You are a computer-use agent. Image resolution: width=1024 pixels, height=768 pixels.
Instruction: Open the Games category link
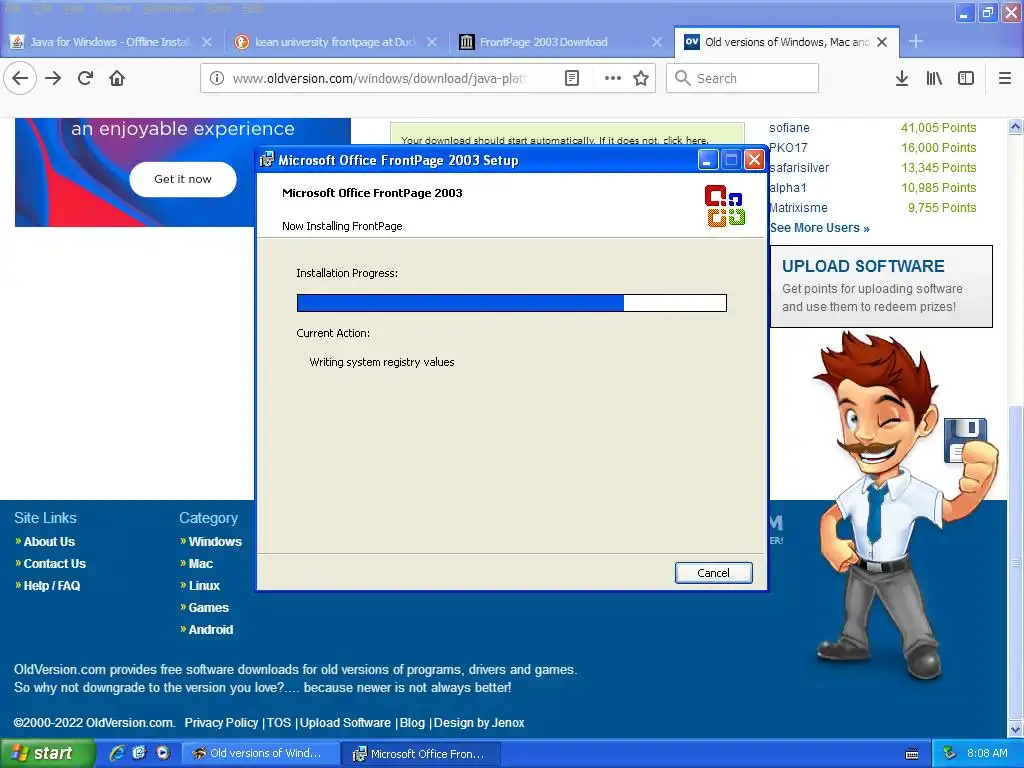pos(208,608)
